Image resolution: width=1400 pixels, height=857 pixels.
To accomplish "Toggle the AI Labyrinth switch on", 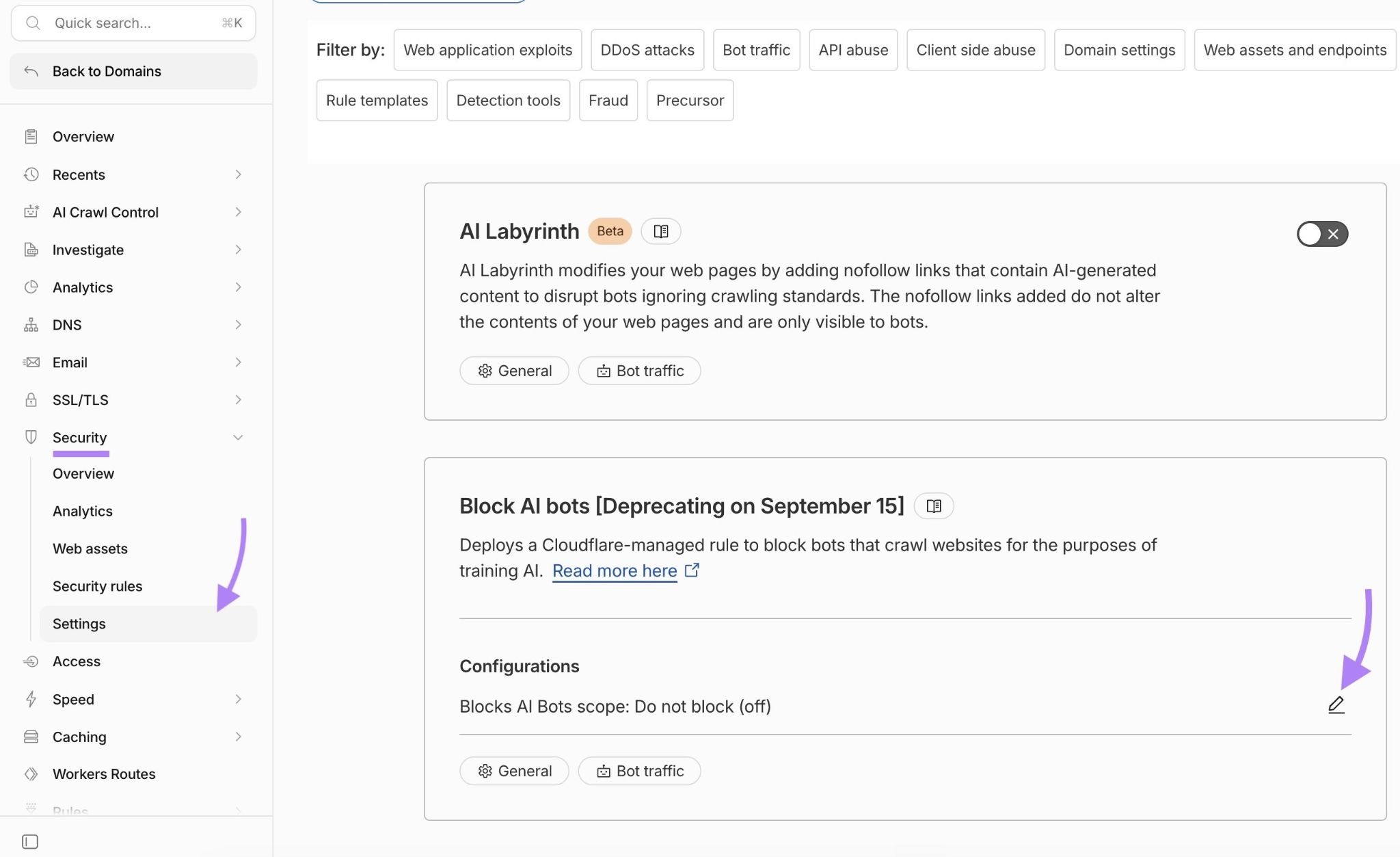I will (x=1322, y=234).
